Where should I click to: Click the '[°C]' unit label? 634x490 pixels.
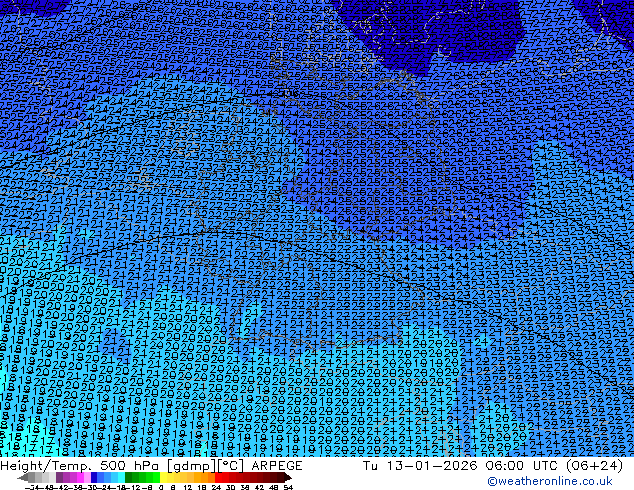[x=231, y=466]
